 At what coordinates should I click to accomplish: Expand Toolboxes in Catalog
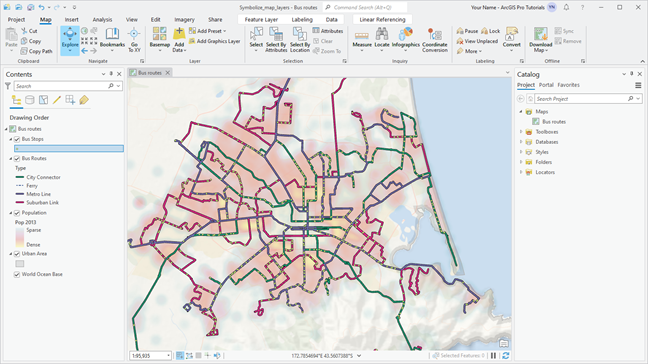tap(521, 132)
